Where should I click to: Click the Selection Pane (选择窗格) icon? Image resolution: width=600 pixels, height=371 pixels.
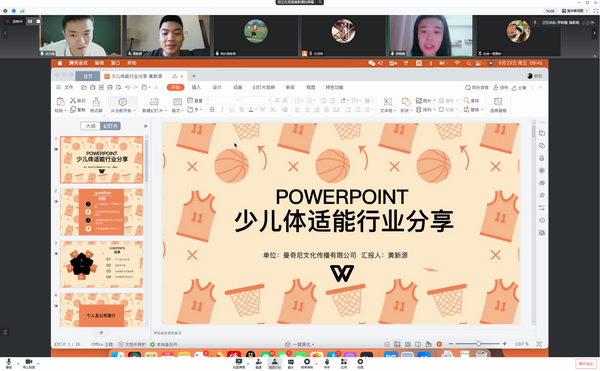(x=498, y=102)
